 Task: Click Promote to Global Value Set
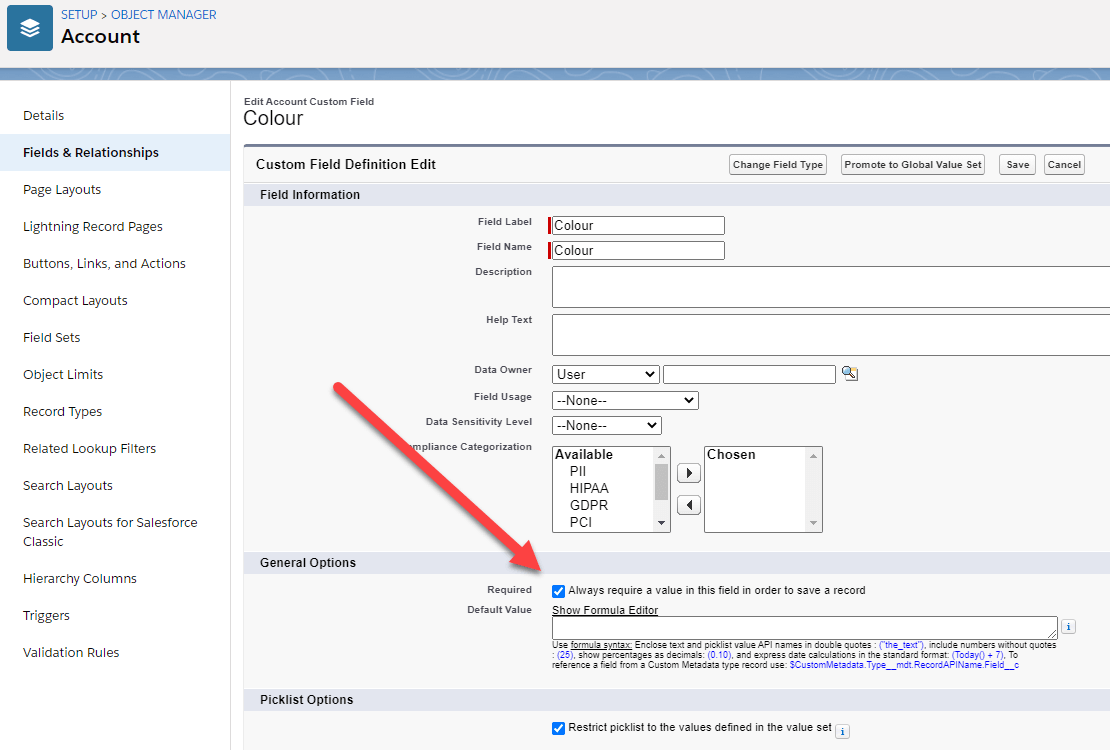click(x=912, y=164)
